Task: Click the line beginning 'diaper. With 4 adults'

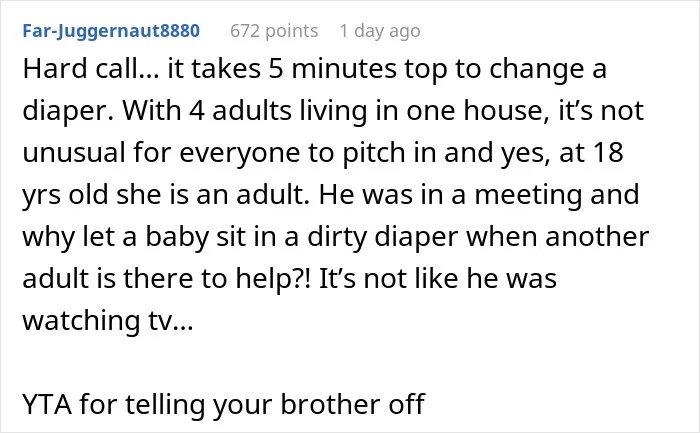Action: (x=333, y=111)
